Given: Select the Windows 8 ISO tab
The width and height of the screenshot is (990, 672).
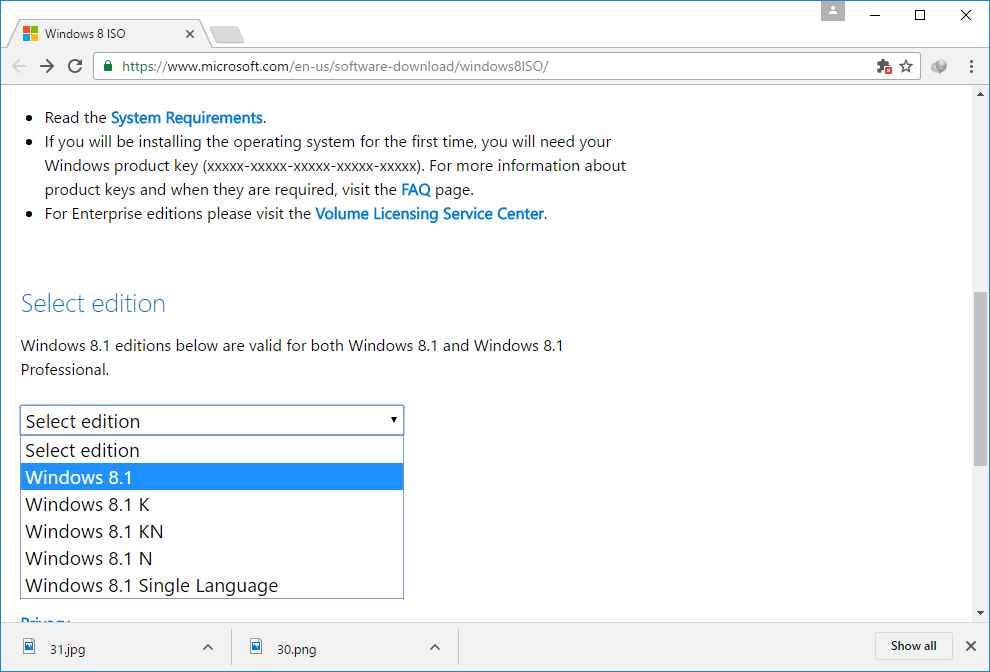Looking at the screenshot, I should point(107,34).
